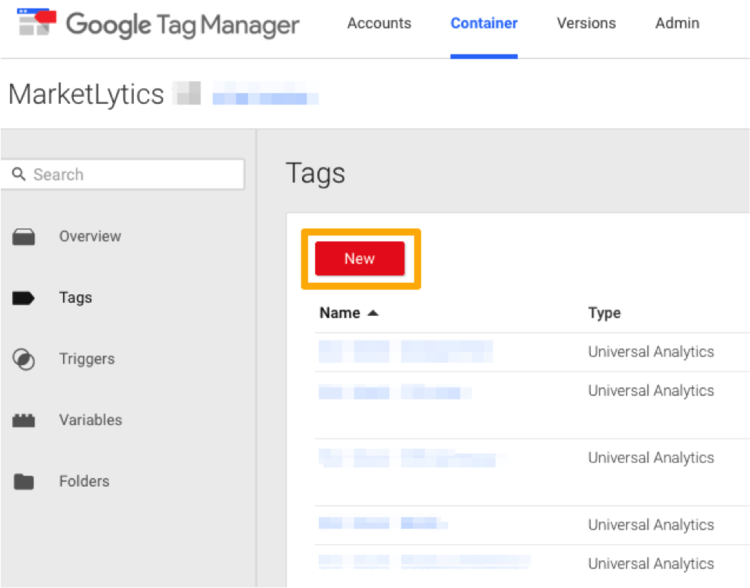Open the fourth blurred tag name link
This screenshot has width=750, height=588.
[383, 523]
